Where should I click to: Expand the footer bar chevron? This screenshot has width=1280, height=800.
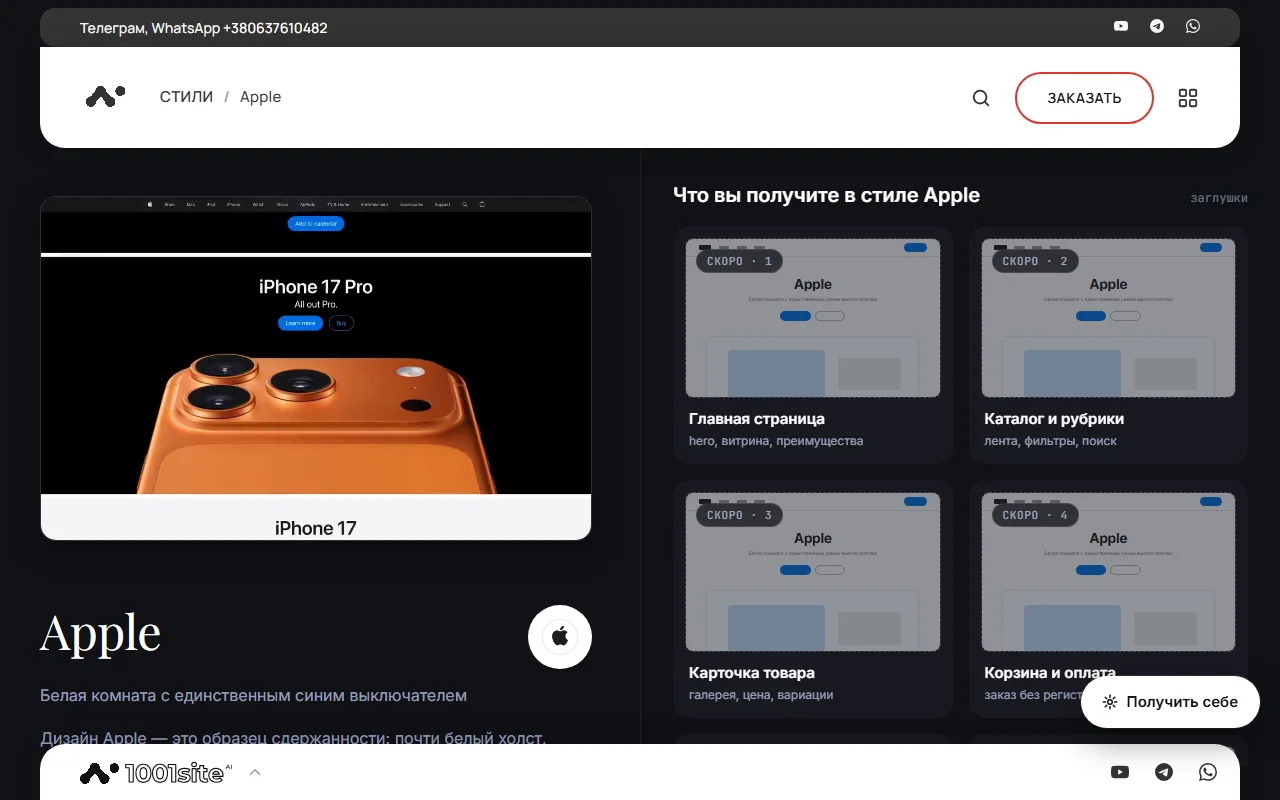point(255,772)
